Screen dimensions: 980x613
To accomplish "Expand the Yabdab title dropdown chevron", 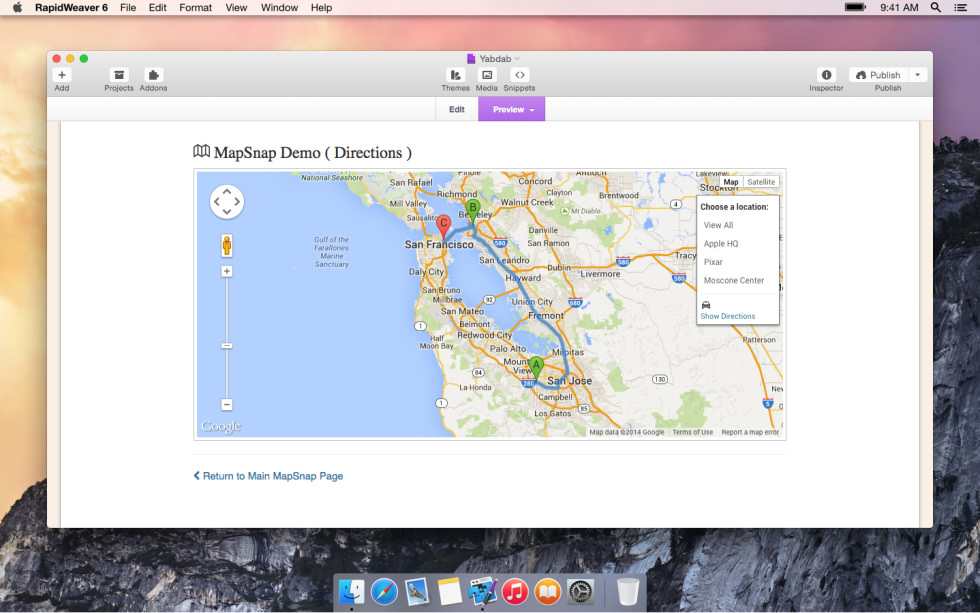I will tap(518, 59).
